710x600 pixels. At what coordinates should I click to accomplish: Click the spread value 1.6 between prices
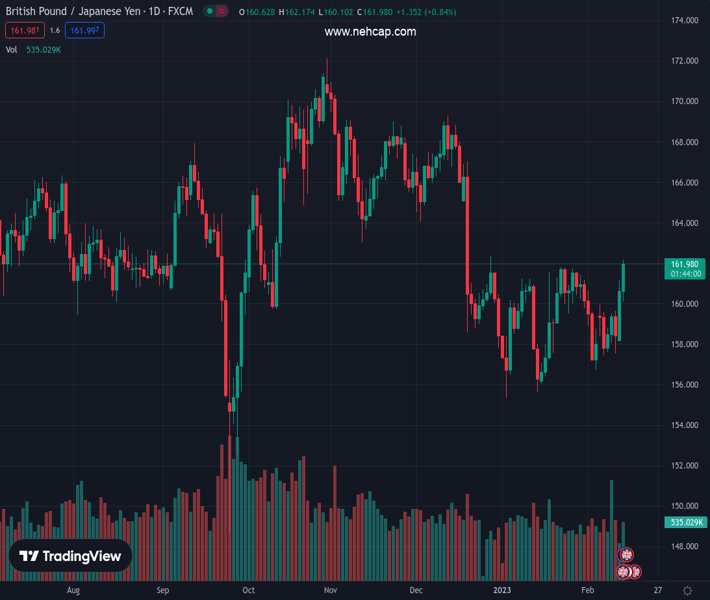click(54, 31)
